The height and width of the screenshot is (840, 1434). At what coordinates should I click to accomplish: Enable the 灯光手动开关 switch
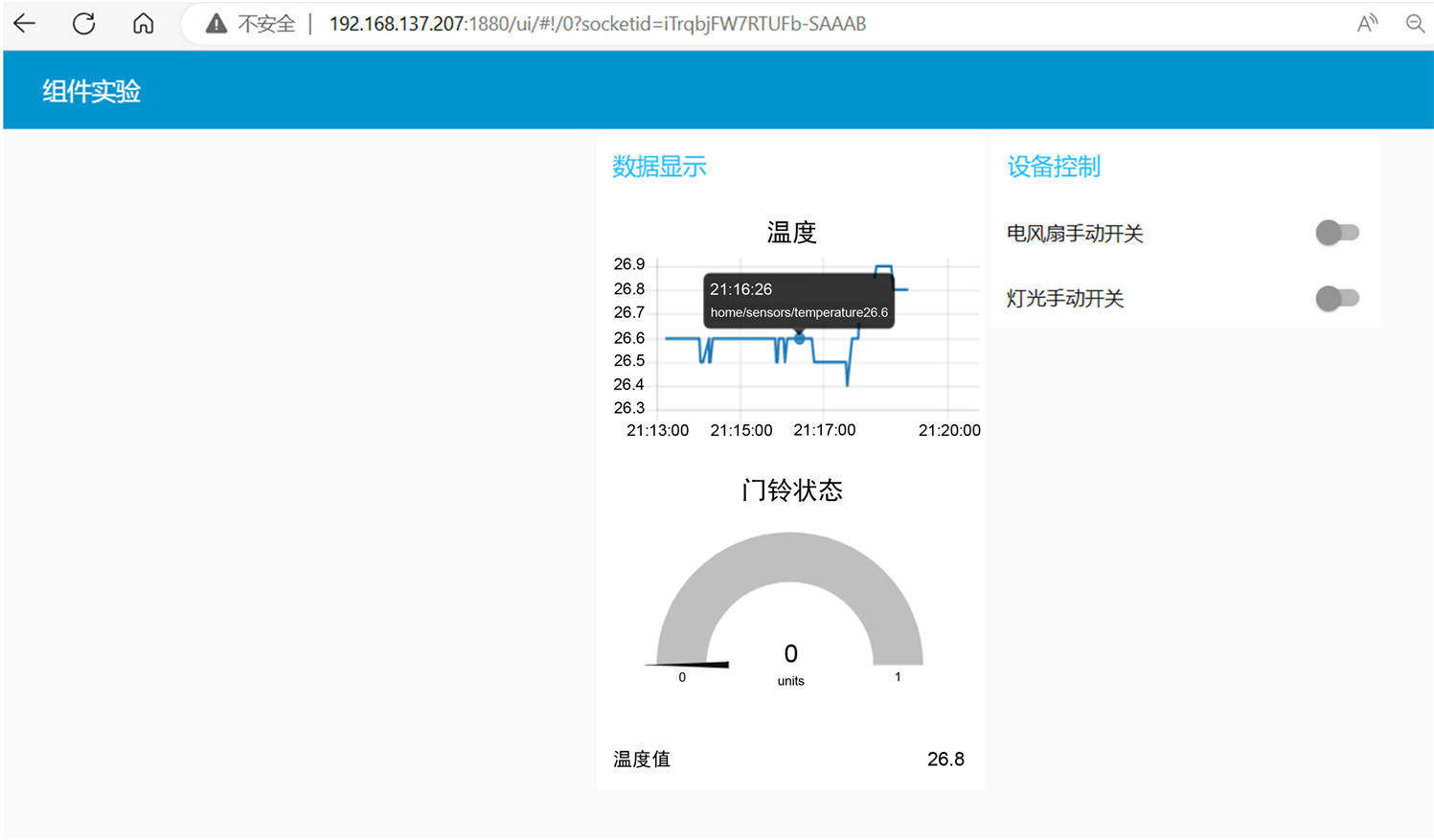tap(1336, 299)
